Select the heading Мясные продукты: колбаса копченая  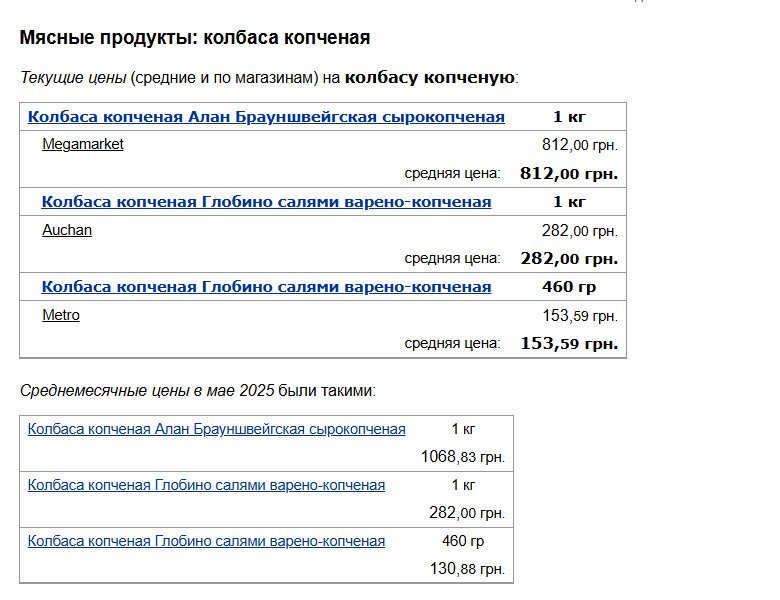point(195,38)
